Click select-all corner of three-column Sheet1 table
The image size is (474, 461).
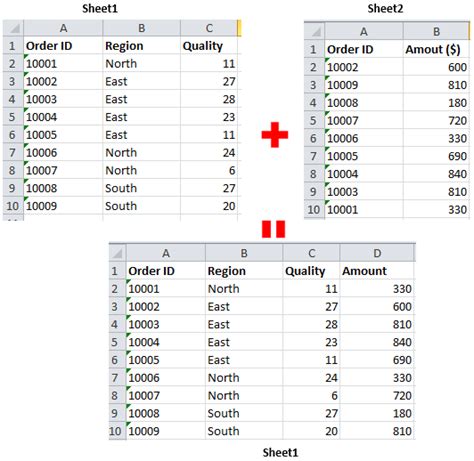13,28
